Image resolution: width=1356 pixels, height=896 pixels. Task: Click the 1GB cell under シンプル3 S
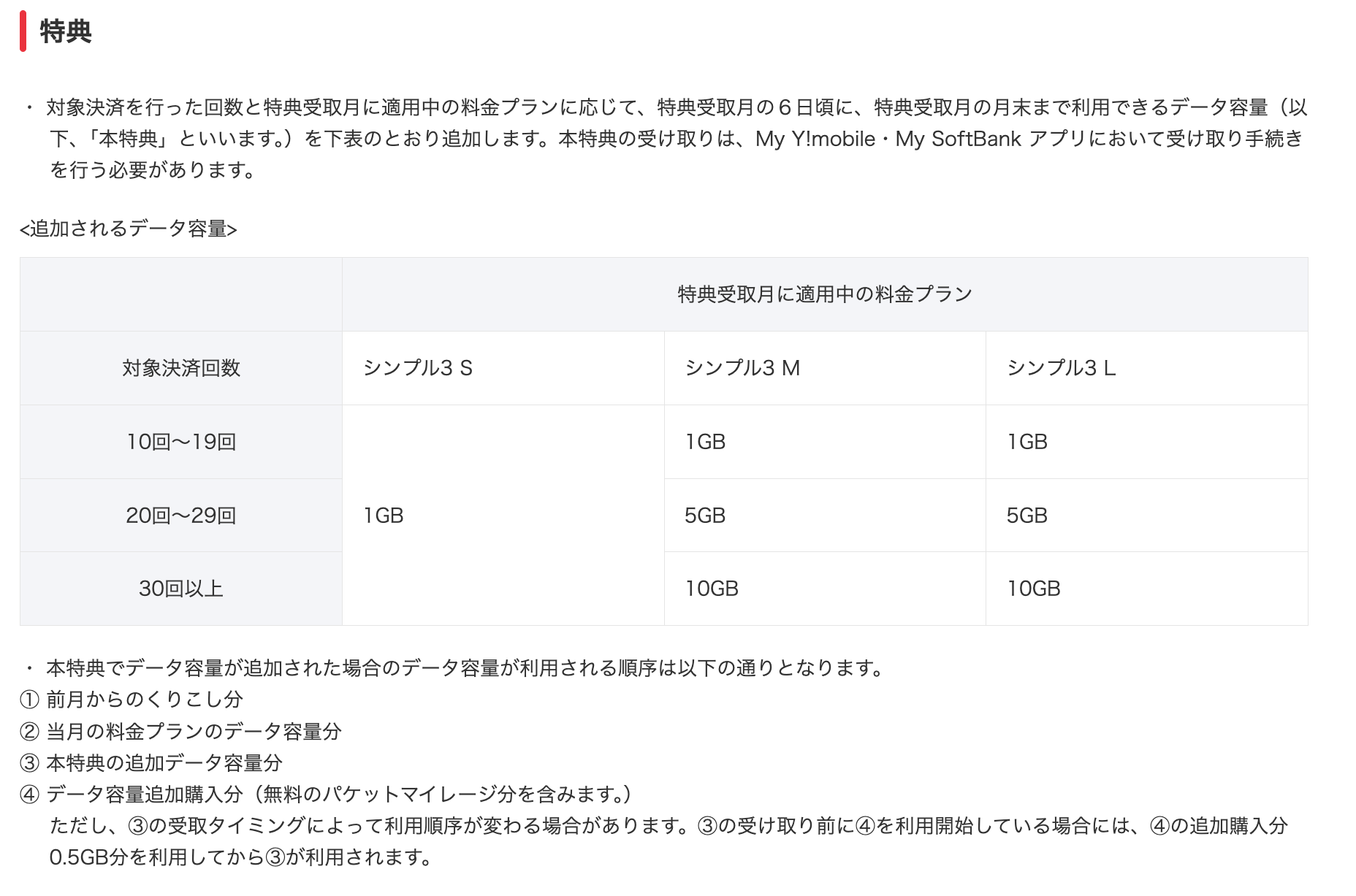[x=384, y=516]
